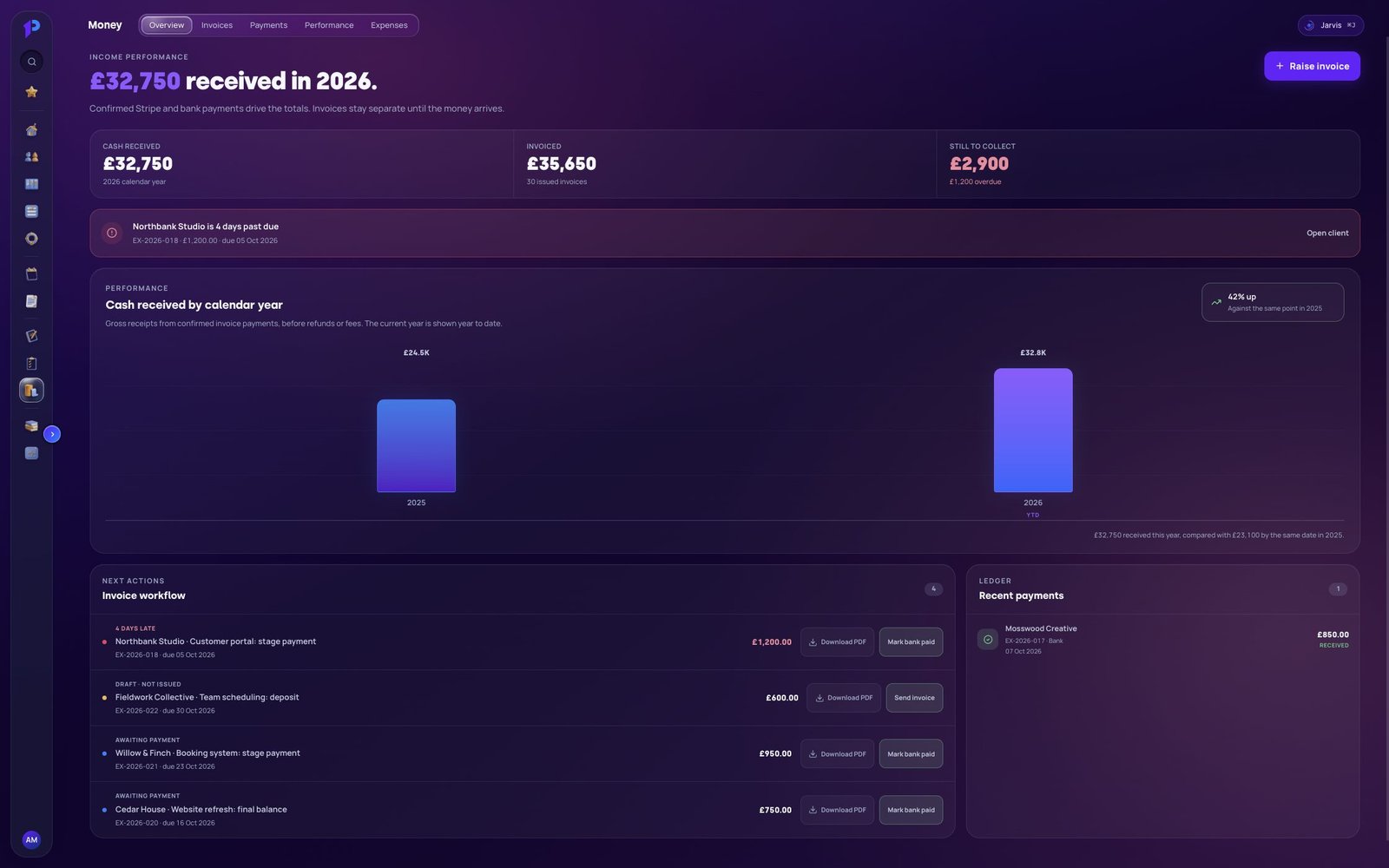The height and width of the screenshot is (868, 1389).
Task: Open the stacked list icon in sidebar
Action: click(31, 211)
